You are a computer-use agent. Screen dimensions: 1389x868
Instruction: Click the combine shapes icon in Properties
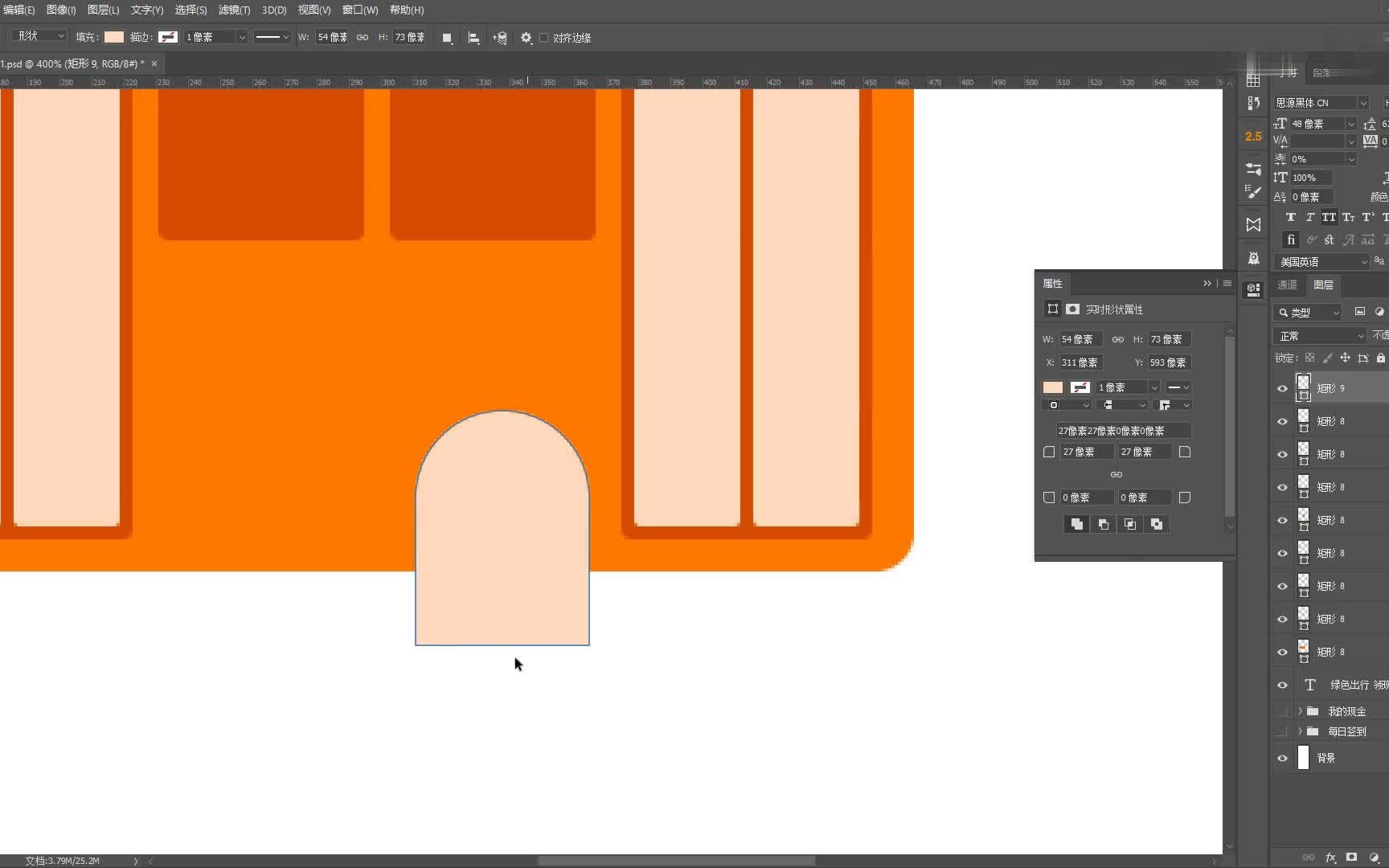(x=1076, y=524)
